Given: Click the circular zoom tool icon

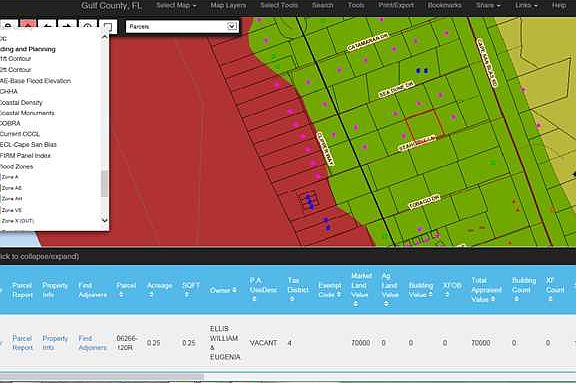Looking at the screenshot, I should coord(87,26).
